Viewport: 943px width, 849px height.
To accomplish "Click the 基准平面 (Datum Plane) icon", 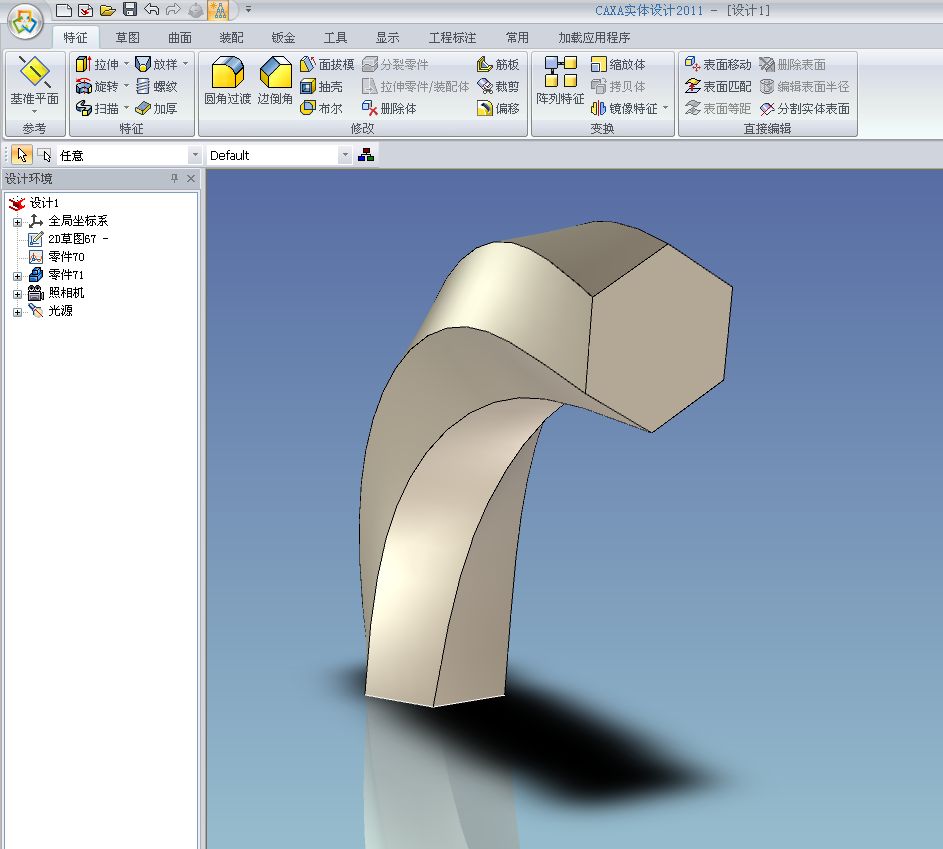I will [x=35, y=73].
